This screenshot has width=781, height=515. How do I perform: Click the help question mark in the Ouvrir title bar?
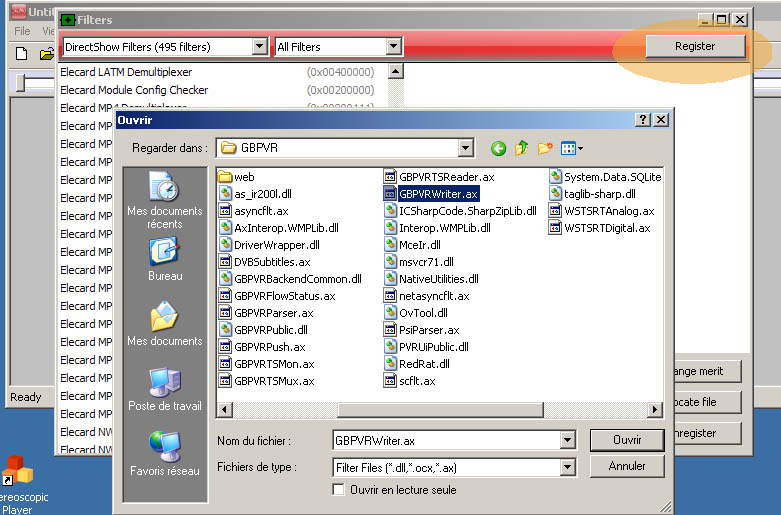pyautogui.click(x=643, y=120)
